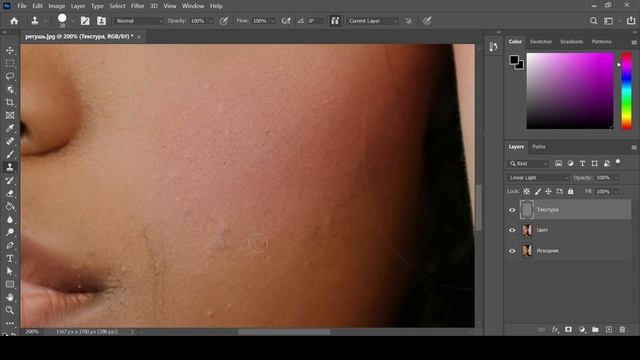This screenshot has width=640, height=360.
Task: Open Search icon in options bar
Action: [x=593, y=21]
